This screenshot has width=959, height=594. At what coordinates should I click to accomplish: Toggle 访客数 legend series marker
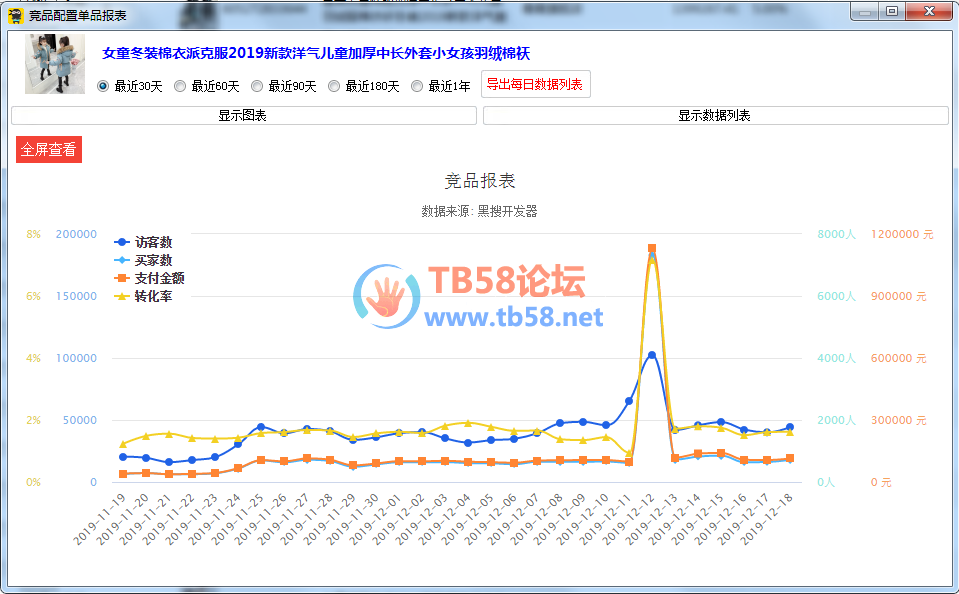point(122,242)
